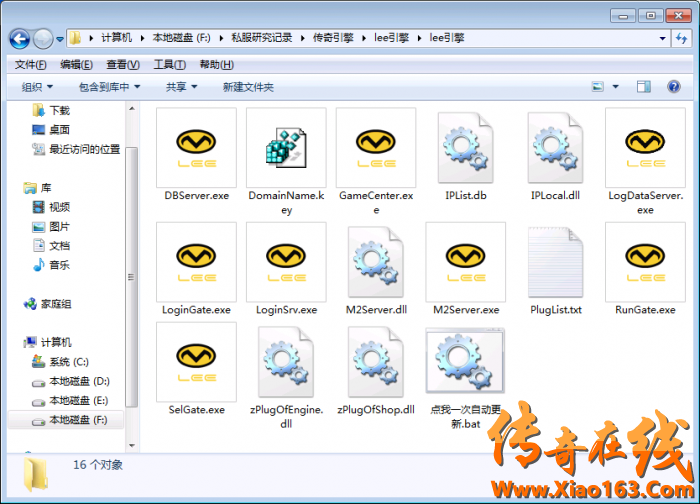Select the zPlugOfShop.dll file icon

click(376, 362)
